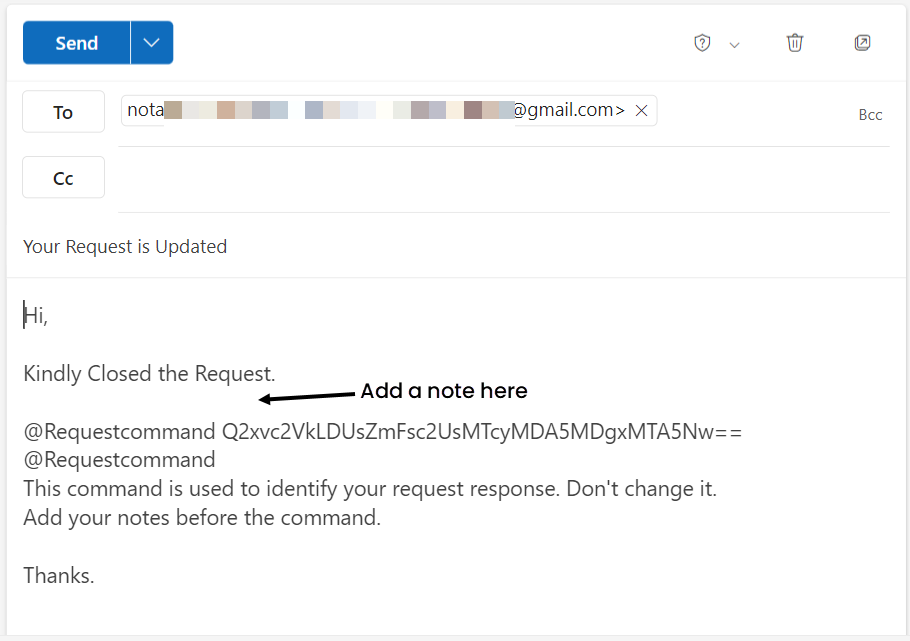Pop out the message with the open-in-new-window icon

(862, 43)
